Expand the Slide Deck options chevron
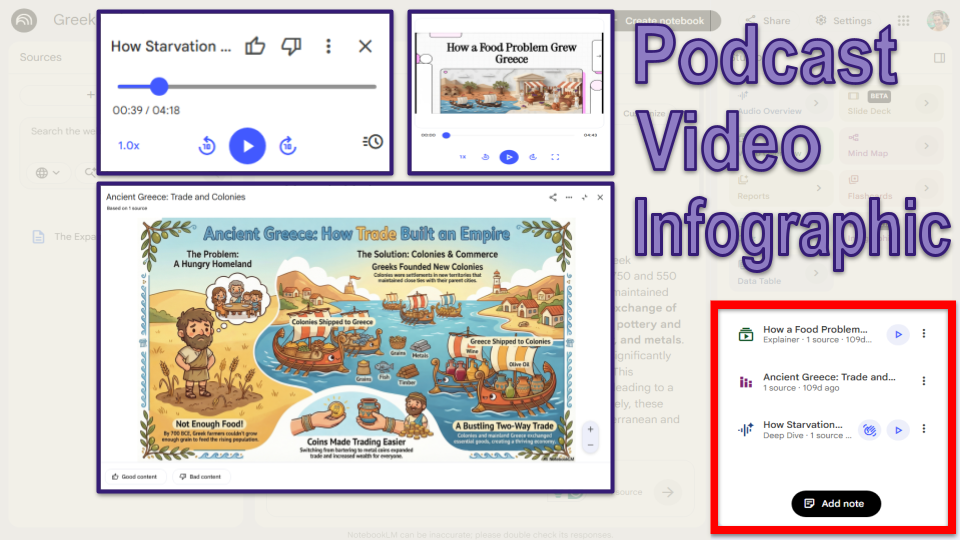This screenshot has height=540, width=960. (926, 103)
